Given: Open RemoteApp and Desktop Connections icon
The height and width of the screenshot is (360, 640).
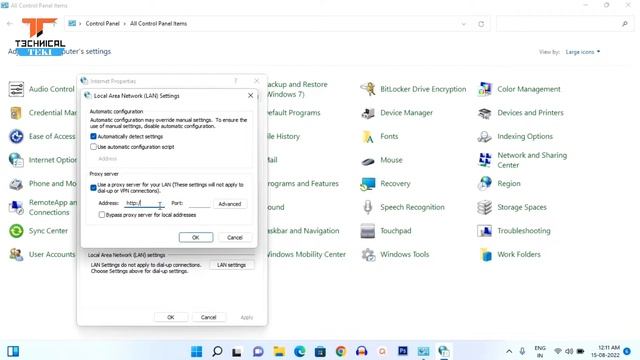Looking at the screenshot, I should (x=16, y=207).
